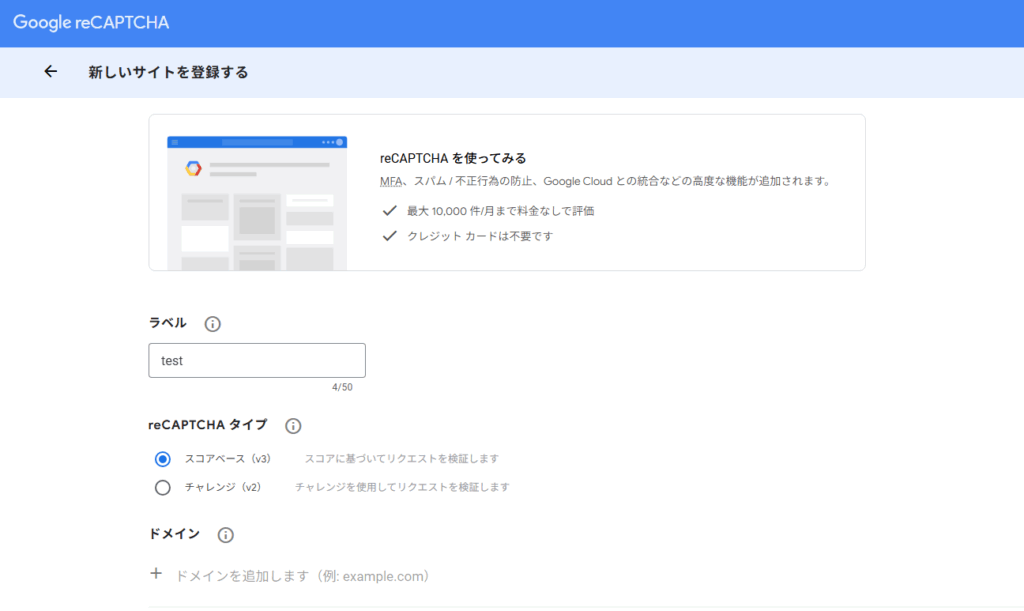Click the info icon beside ラベル
The width and height of the screenshot is (1024, 611).
pyautogui.click(x=212, y=324)
